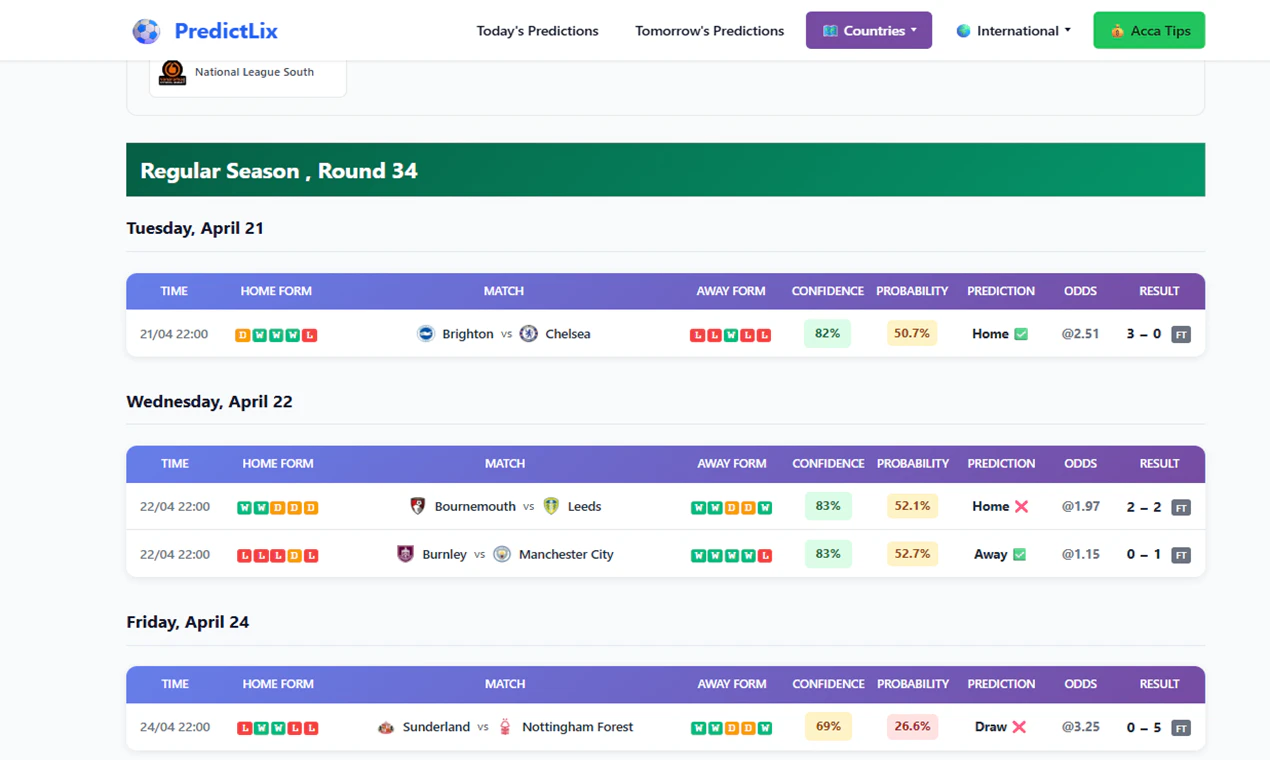Click PROBABILITY header in Tuesday table
This screenshot has width=1270, height=760.
pos(912,291)
